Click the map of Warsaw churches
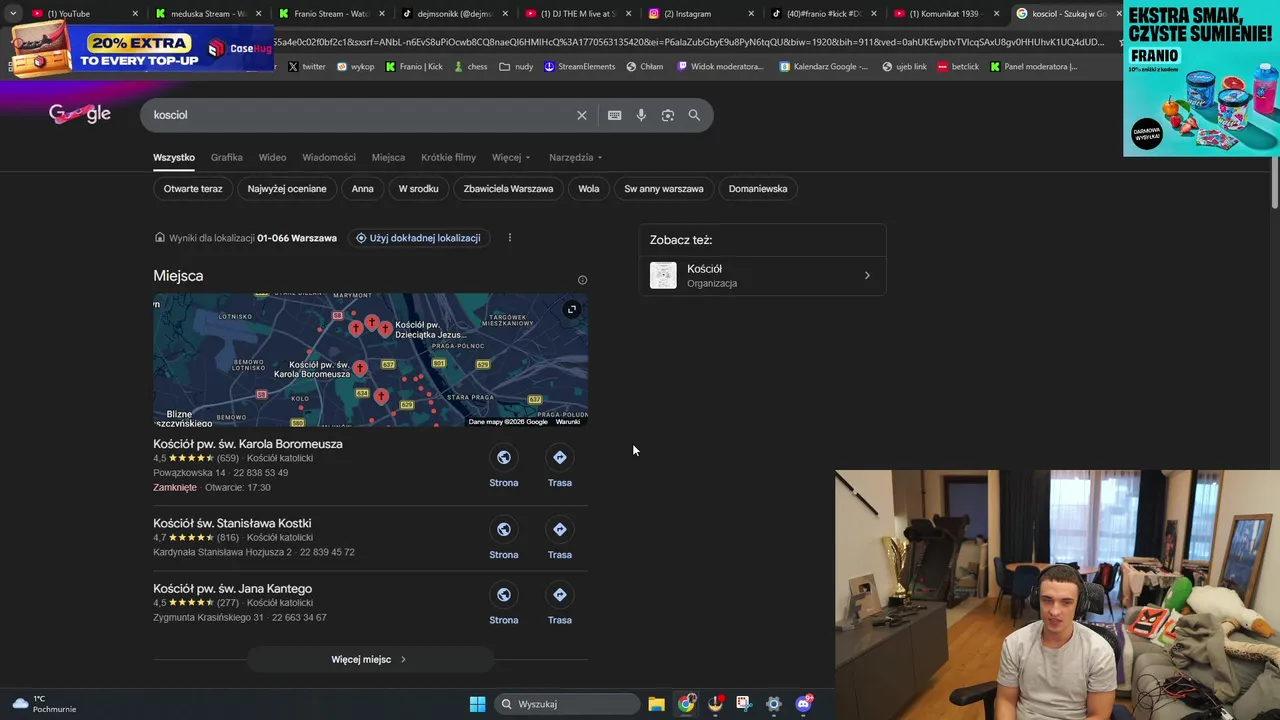 370,360
